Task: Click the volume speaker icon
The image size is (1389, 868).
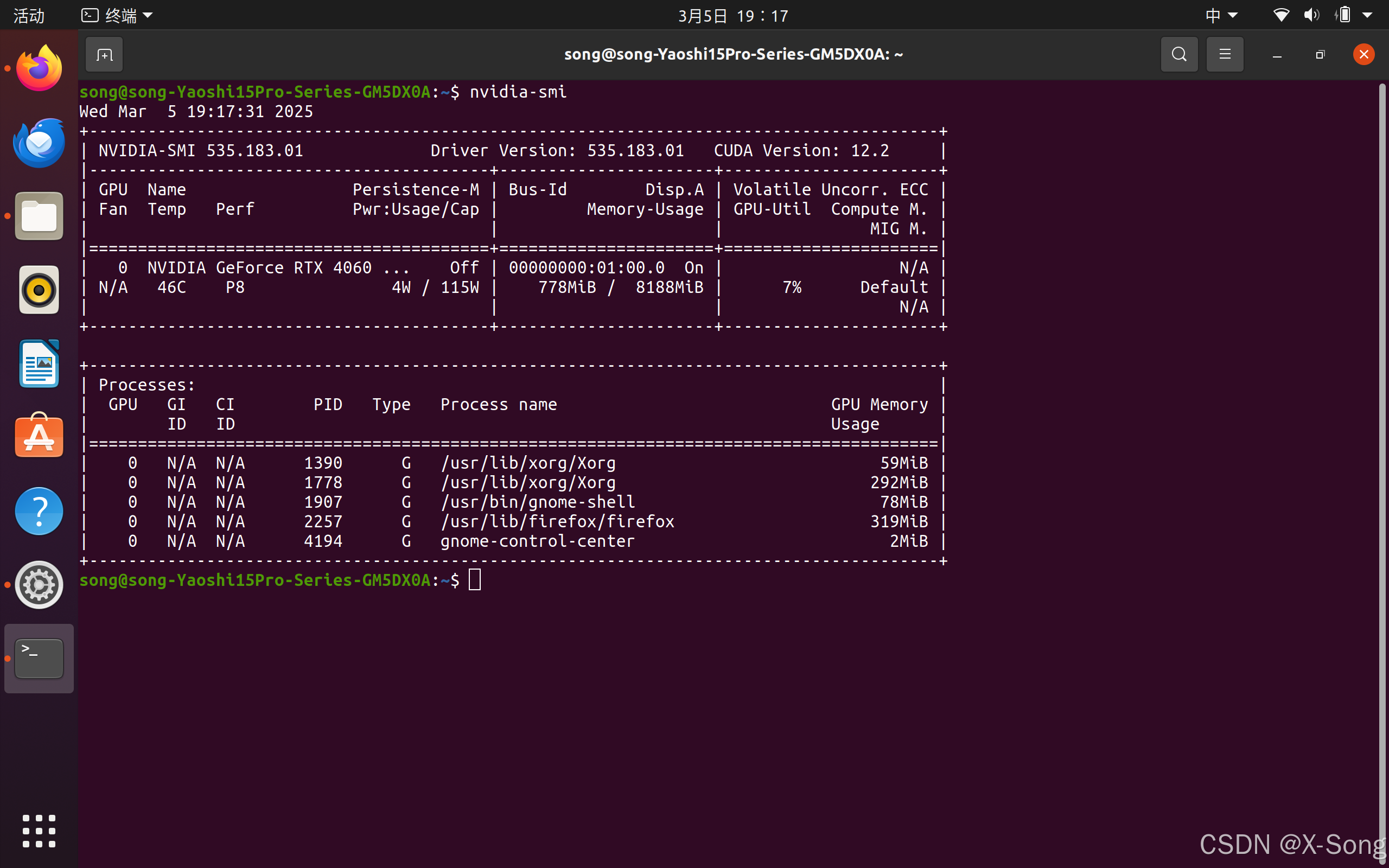Action: [x=1311, y=15]
